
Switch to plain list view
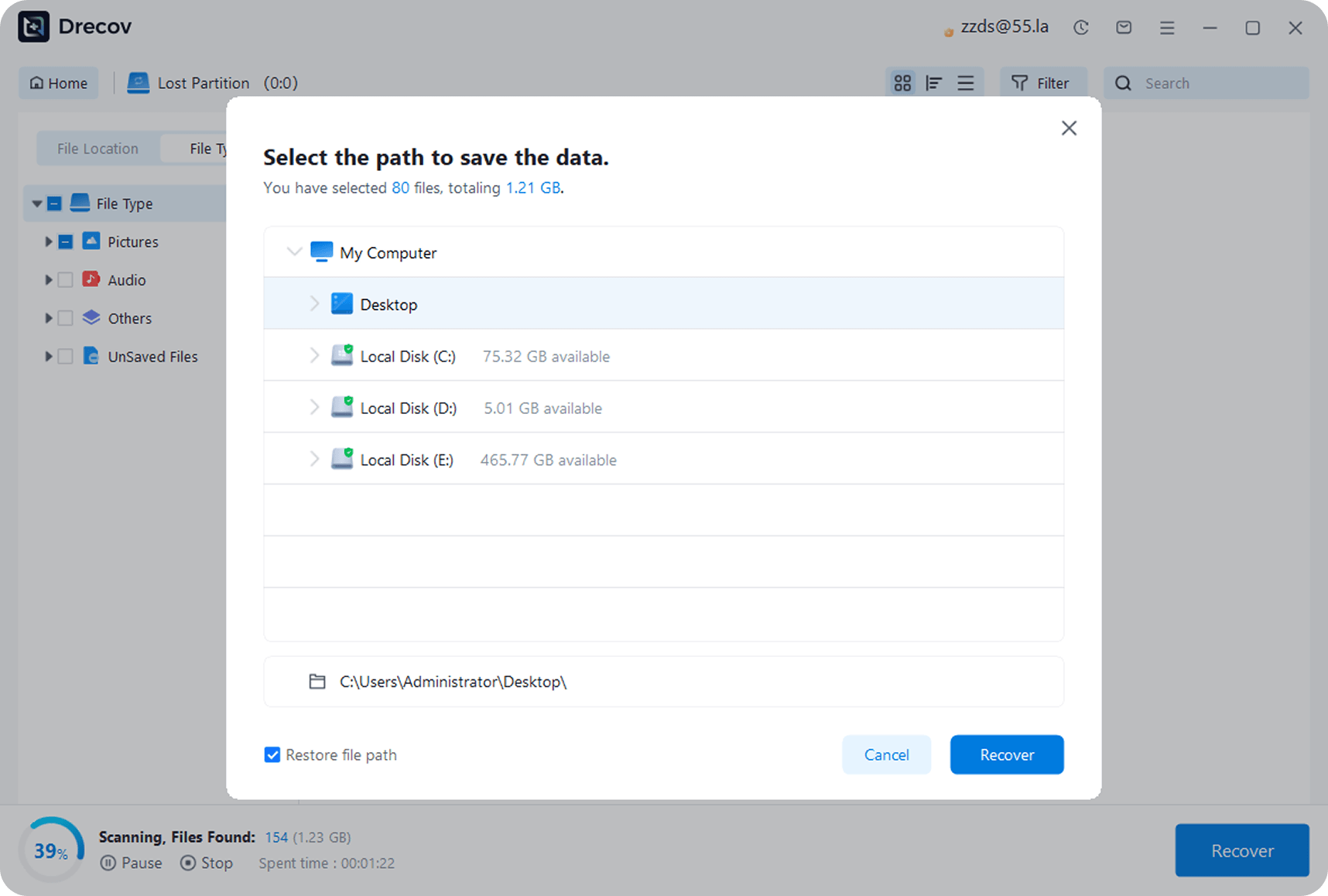[966, 83]
